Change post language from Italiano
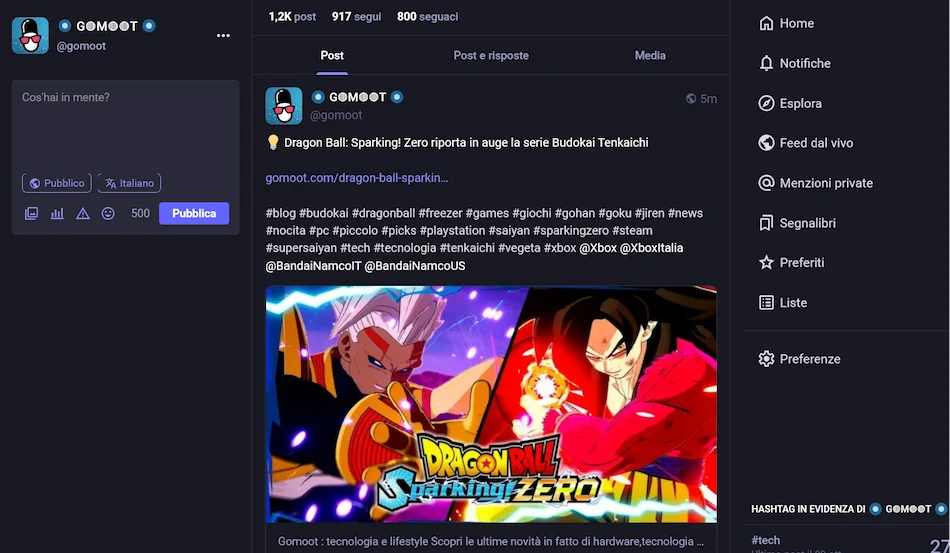The width and height of the screenshot is (950, 553). [x=129, y=183]
